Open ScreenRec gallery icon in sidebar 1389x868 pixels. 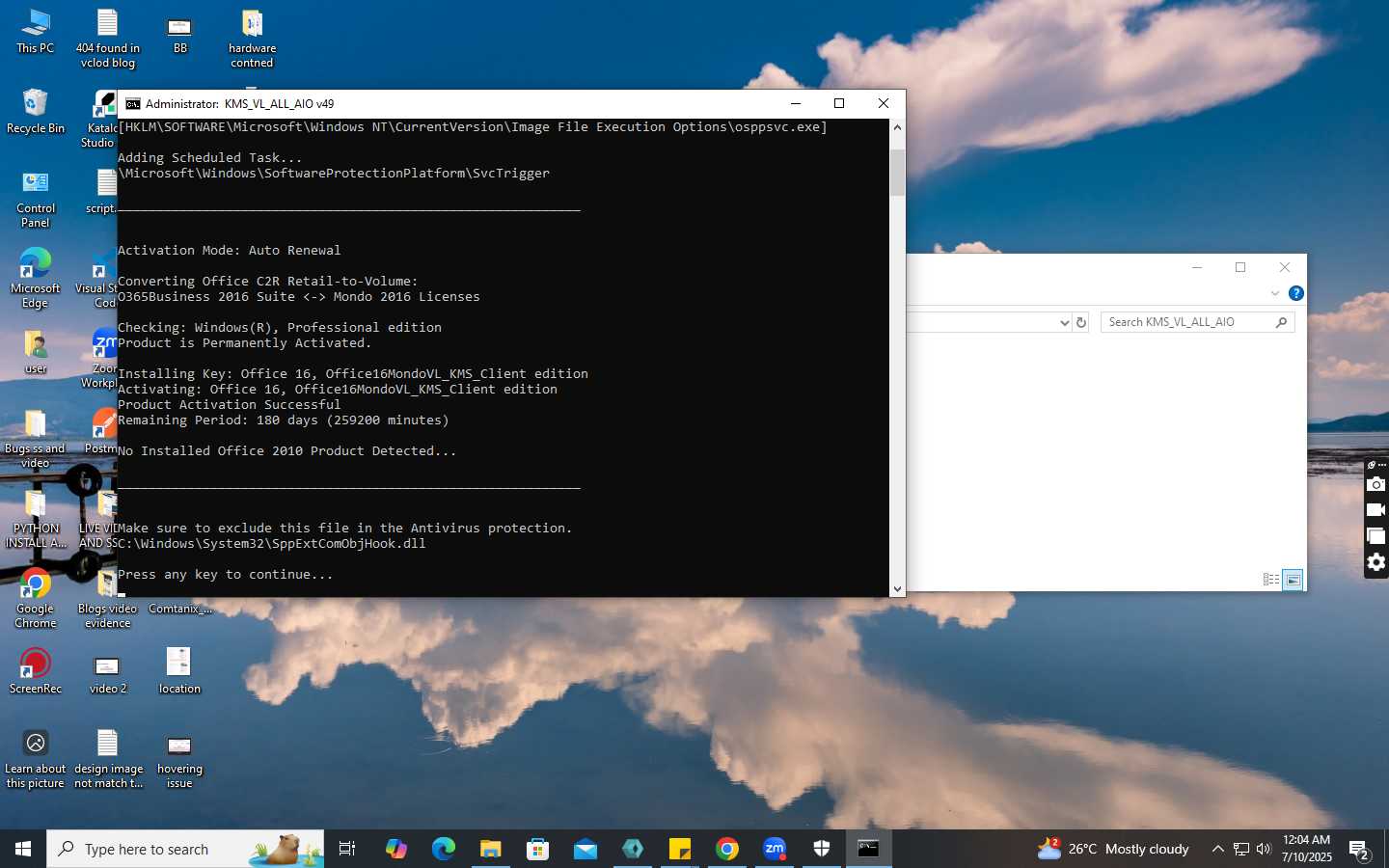click(x=1376, y=535)
